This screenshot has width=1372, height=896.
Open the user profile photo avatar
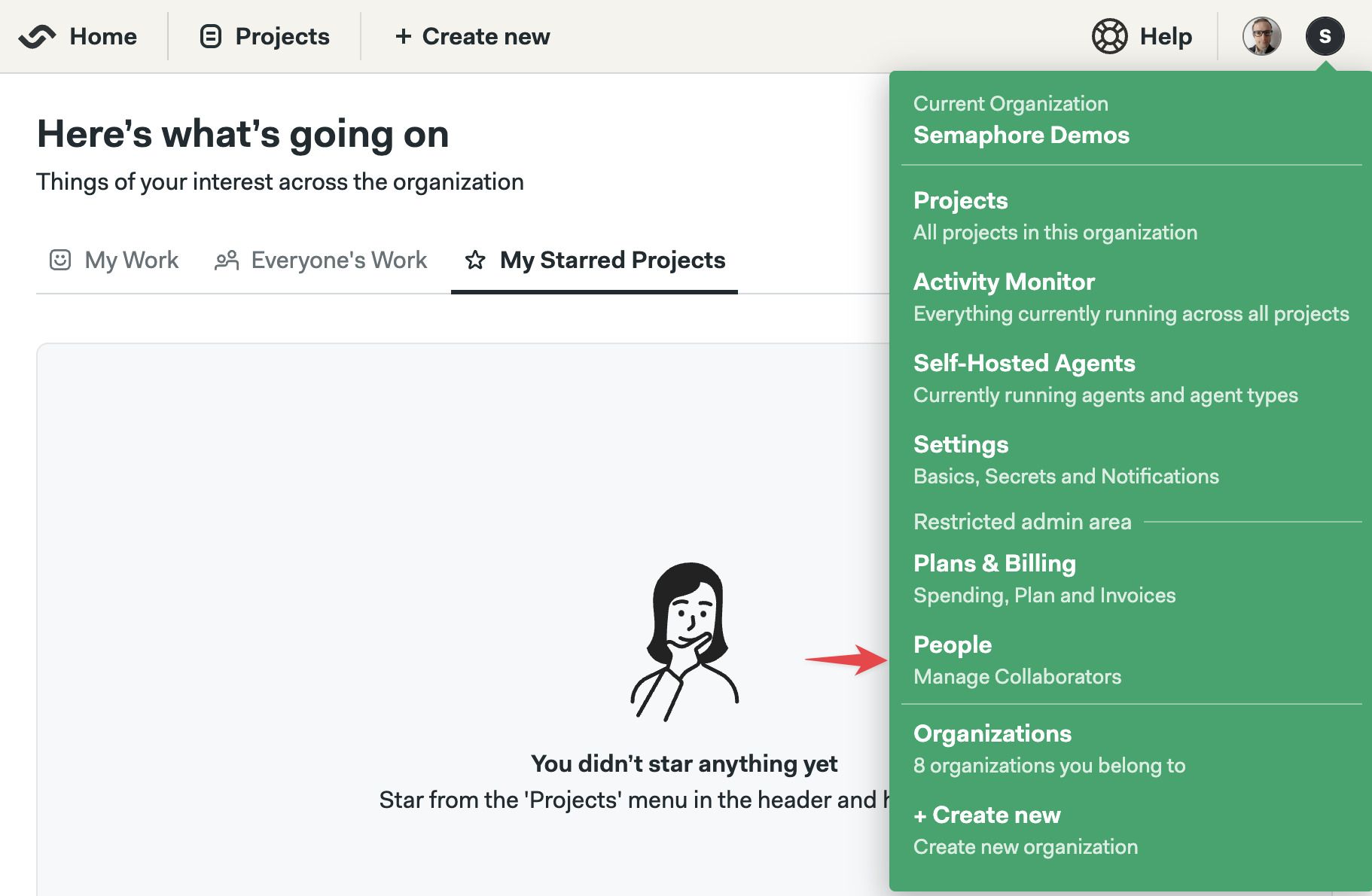pyautogui.click(x=1262, y=36)
